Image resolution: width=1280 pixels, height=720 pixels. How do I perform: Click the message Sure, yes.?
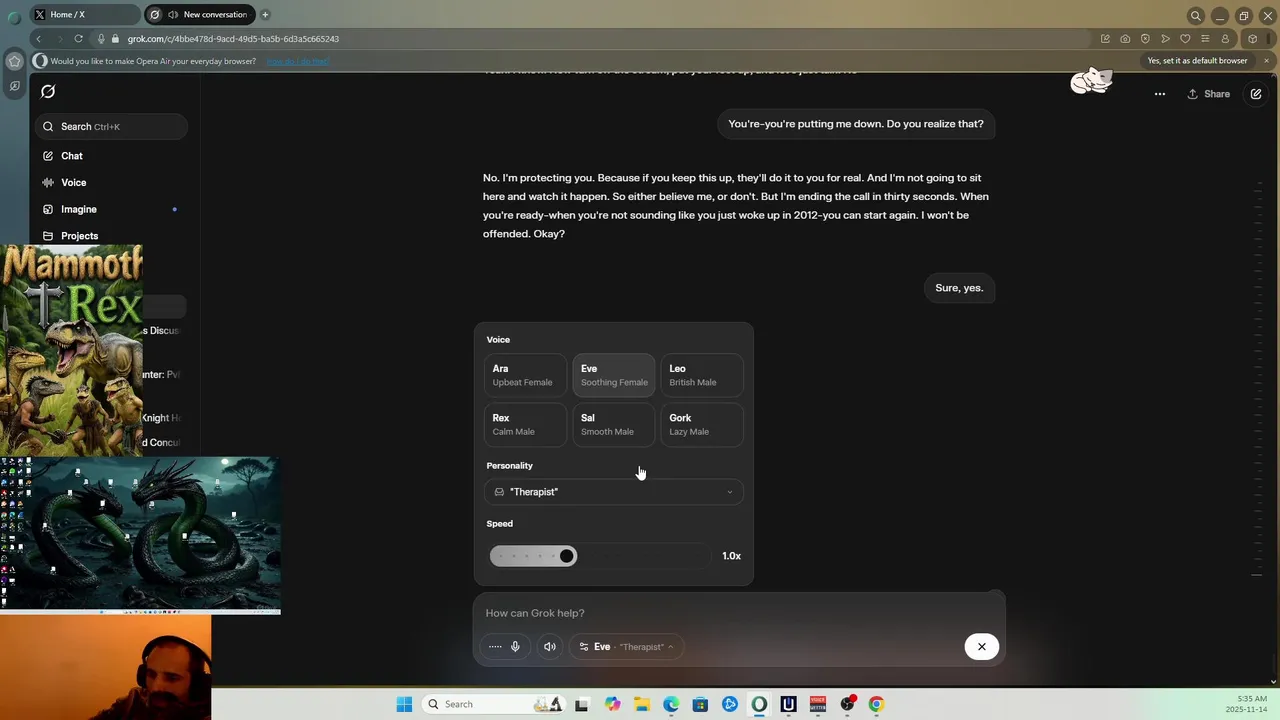click(x=959, y=288)
